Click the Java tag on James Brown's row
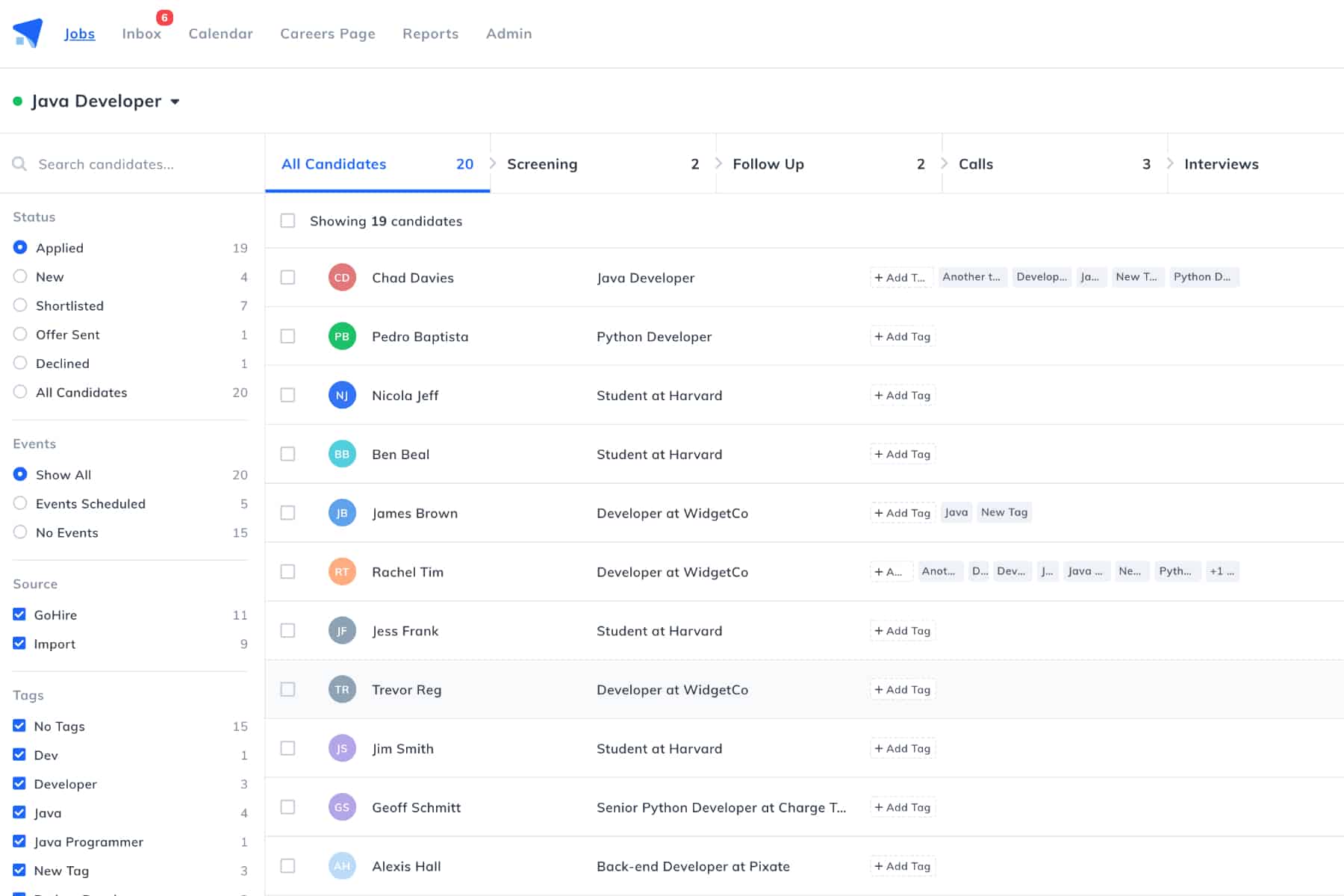1344x896 pixels. pyautogui.click(x=956, y=512)
